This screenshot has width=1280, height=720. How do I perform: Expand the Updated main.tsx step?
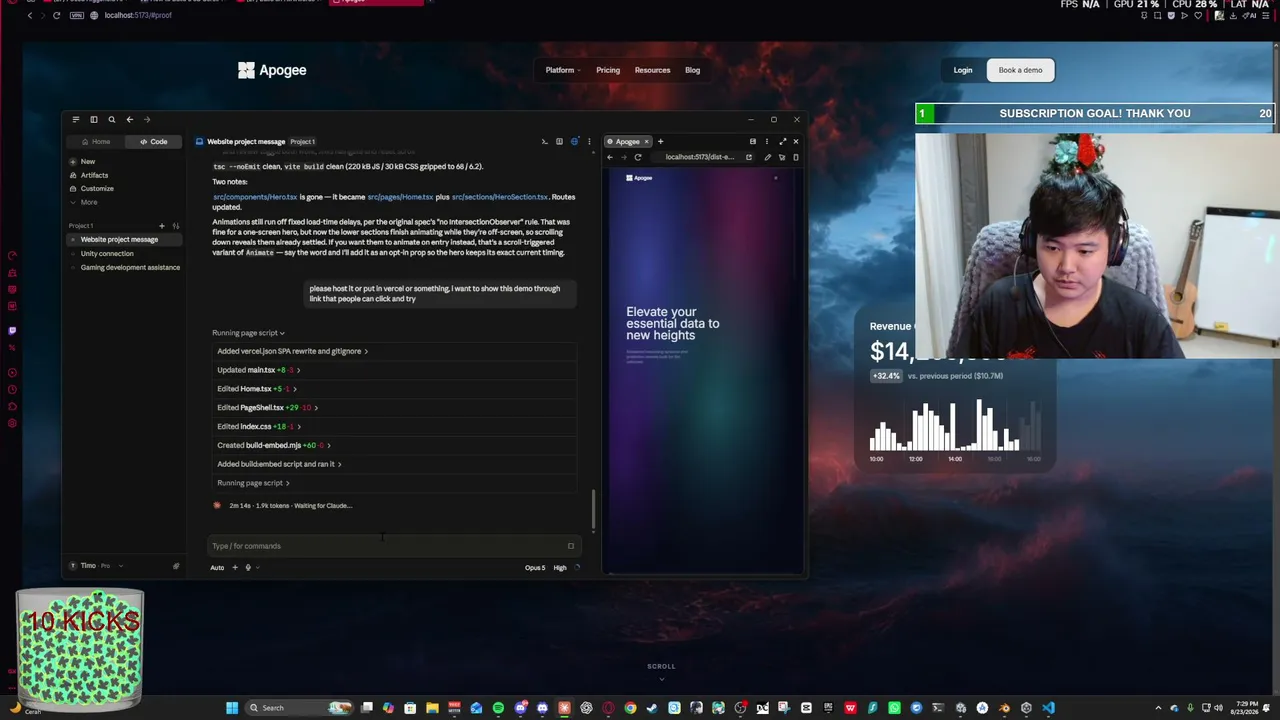[x=258, y=370]
